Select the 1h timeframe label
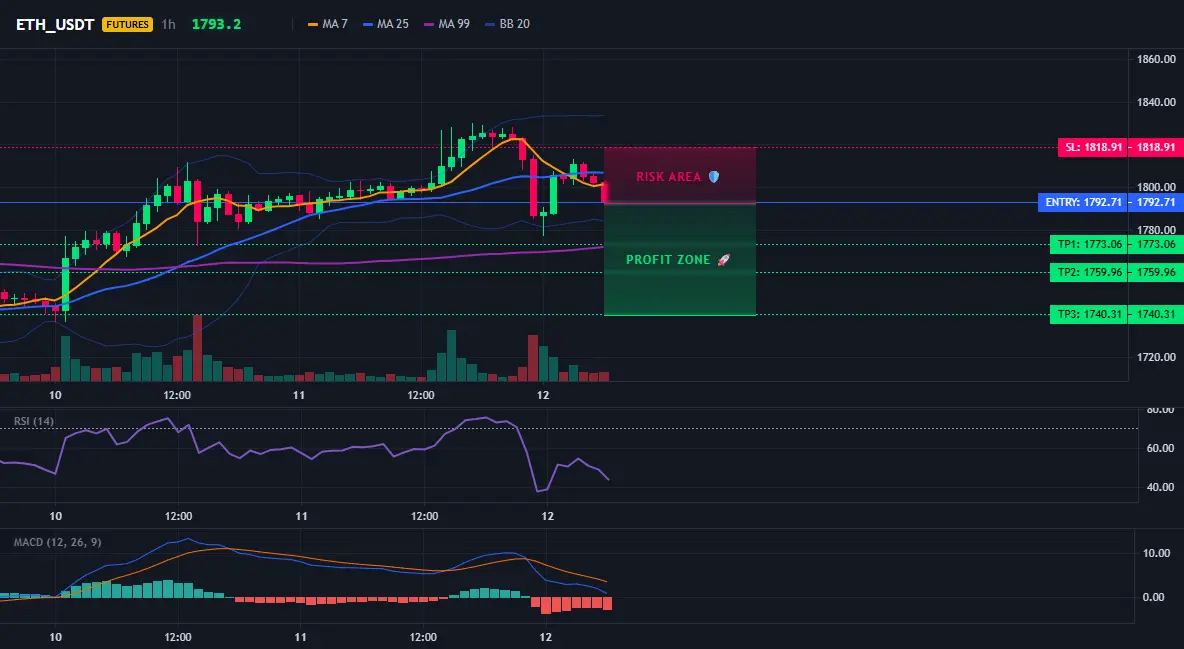Image resolution: width=1184 pixels, height=649 pixels. click(168, 24)
